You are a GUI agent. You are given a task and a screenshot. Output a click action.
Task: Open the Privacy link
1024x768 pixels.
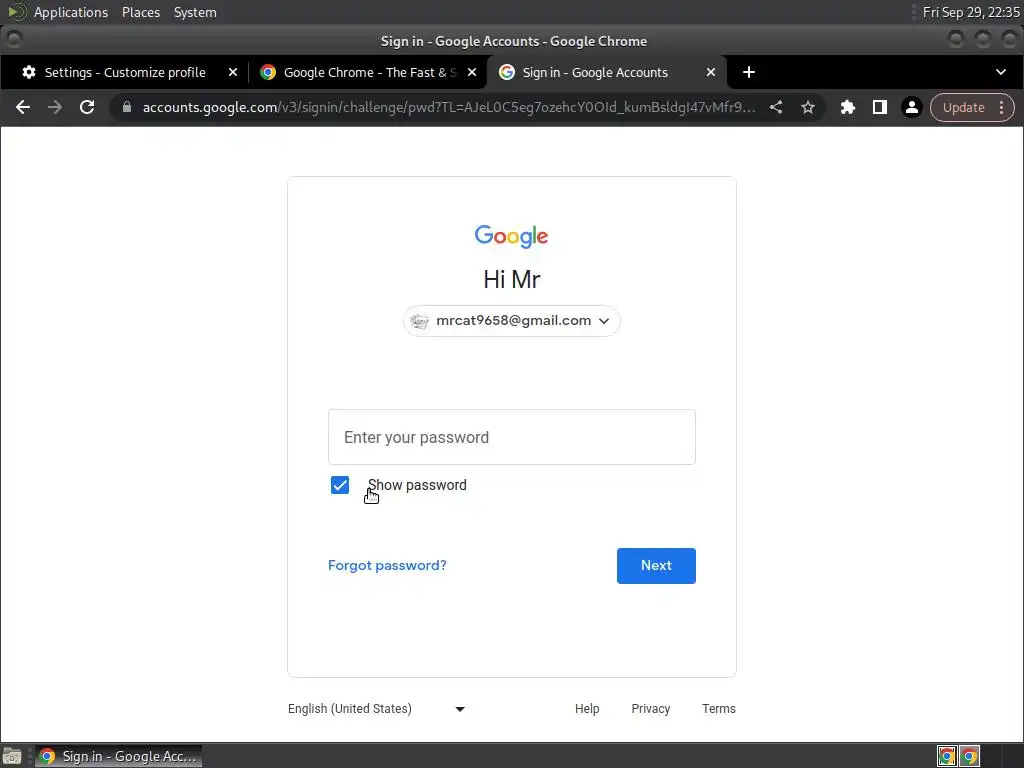(x=650, y=709)
